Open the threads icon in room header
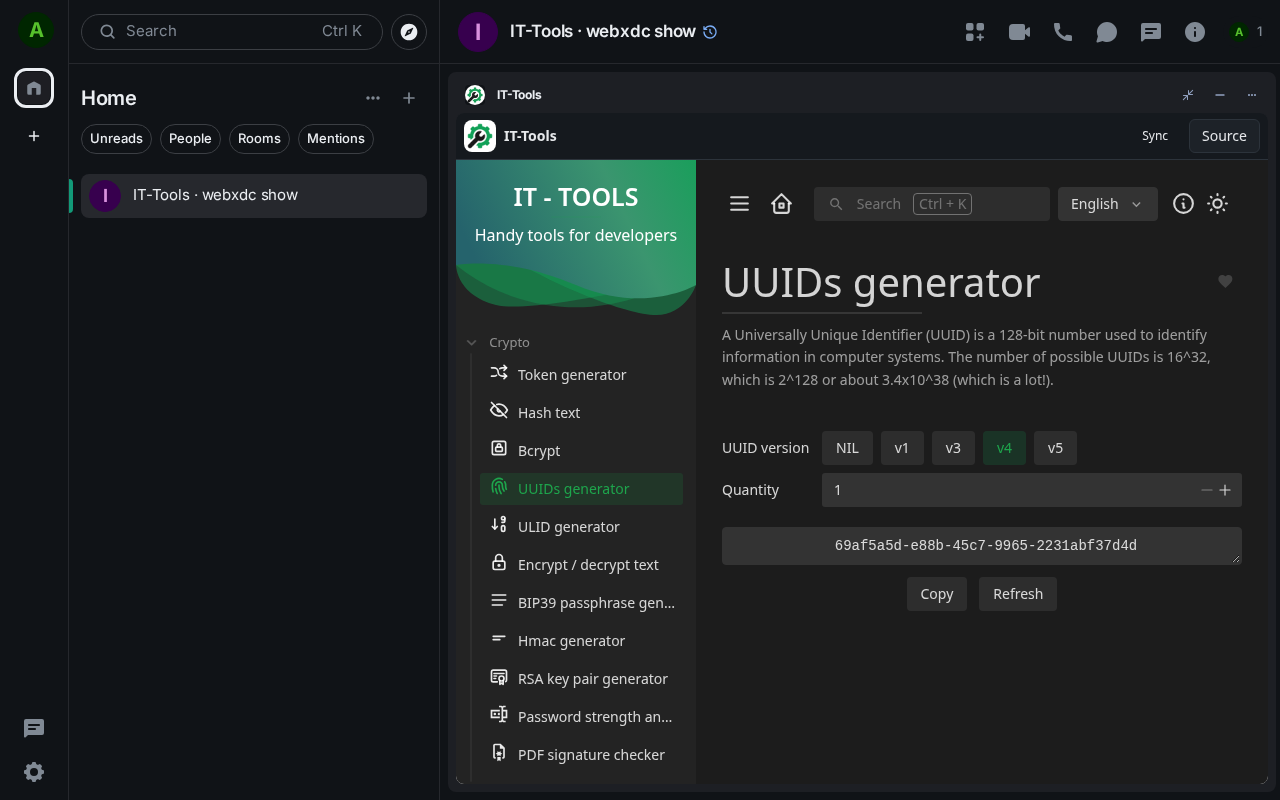Screen dimensions: 1280x800 1151,32
